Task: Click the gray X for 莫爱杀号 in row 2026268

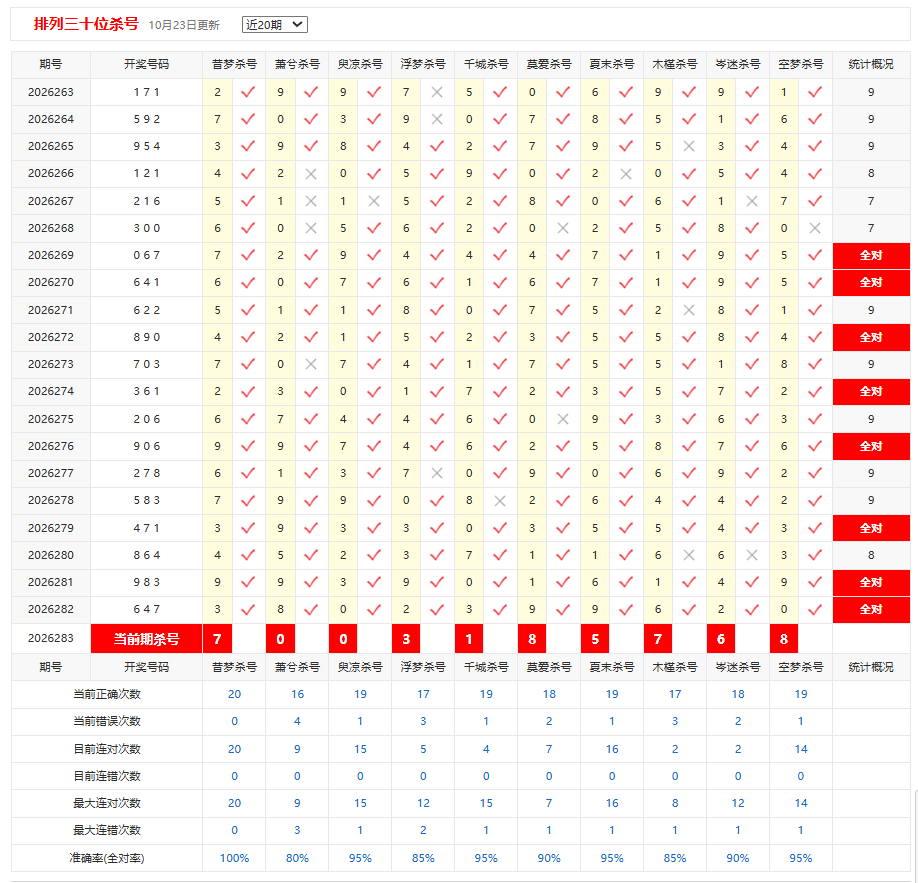Action: coord(563,228)
